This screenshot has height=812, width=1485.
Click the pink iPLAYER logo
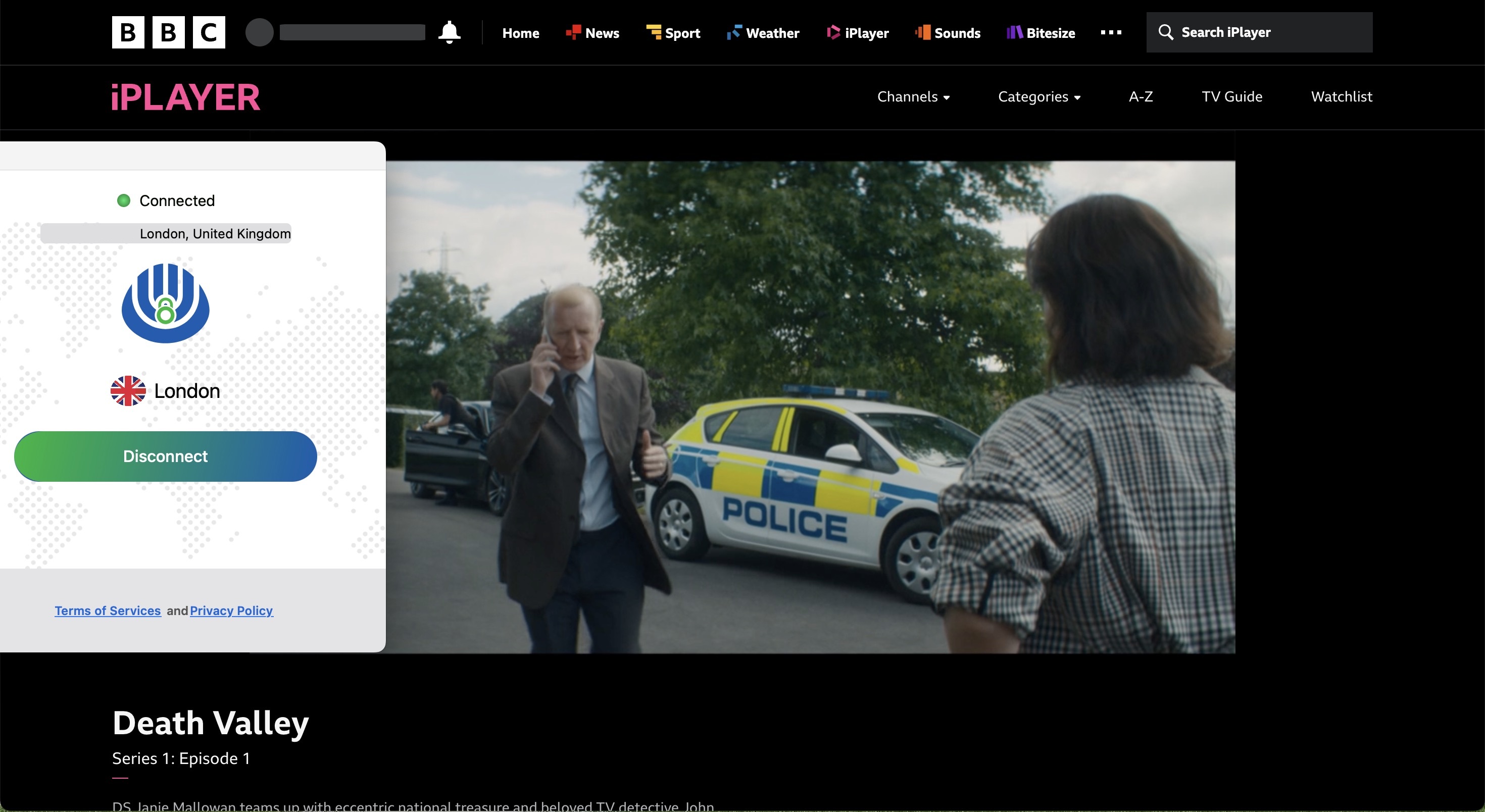pyautogui.click(x=186, y=97)
